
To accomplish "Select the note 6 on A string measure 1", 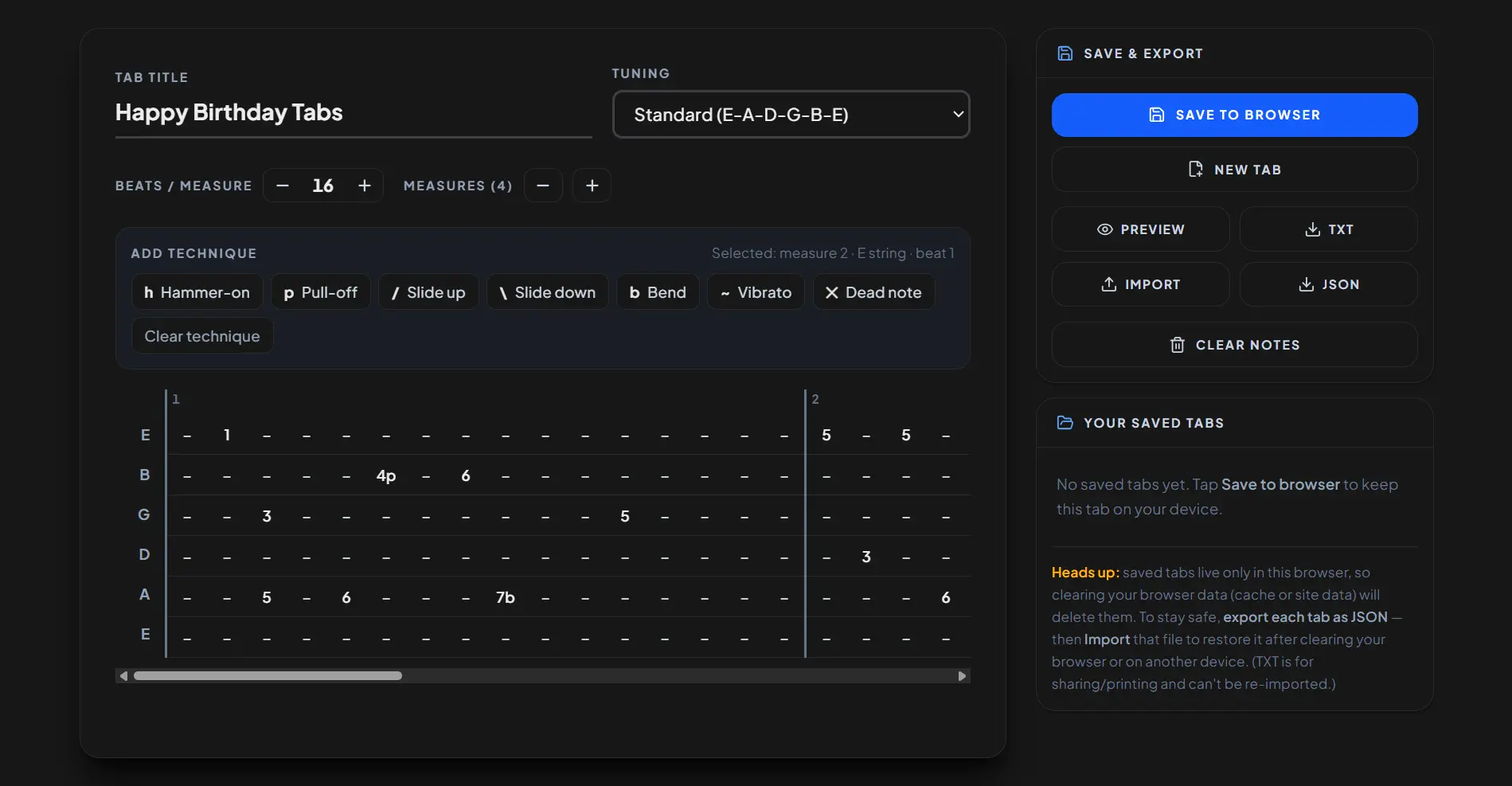I will [346, 597].
